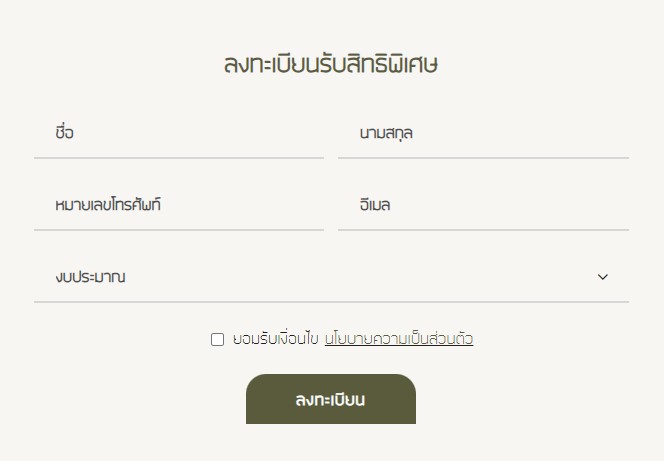
Task: Click the ลงทะเบียนรับสิทธิพิเศษ form heading
Action: click(x=331, y=65)
